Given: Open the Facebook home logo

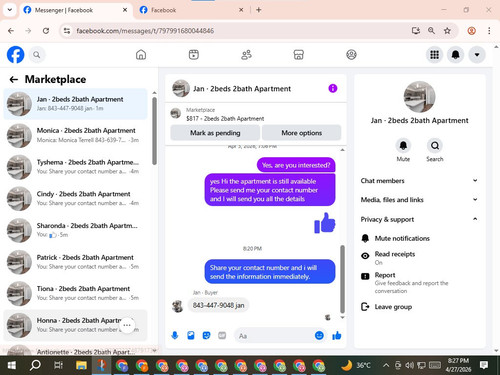Looking at the screenshot, I should 16,55.
